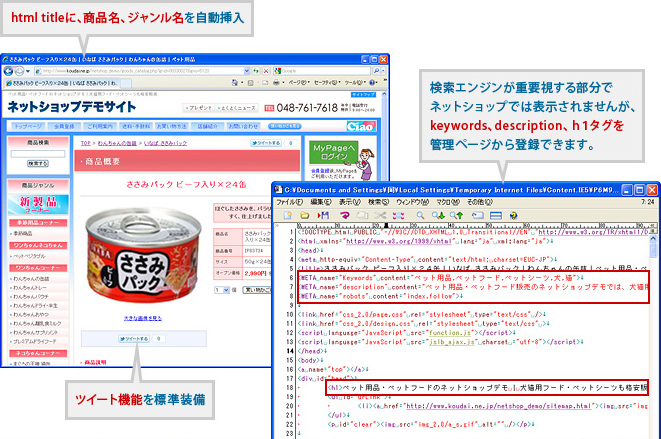Click the プレミアムドライフード sidebar link
The height and width of the screenshot is (439, 661).
click(34, 342)
